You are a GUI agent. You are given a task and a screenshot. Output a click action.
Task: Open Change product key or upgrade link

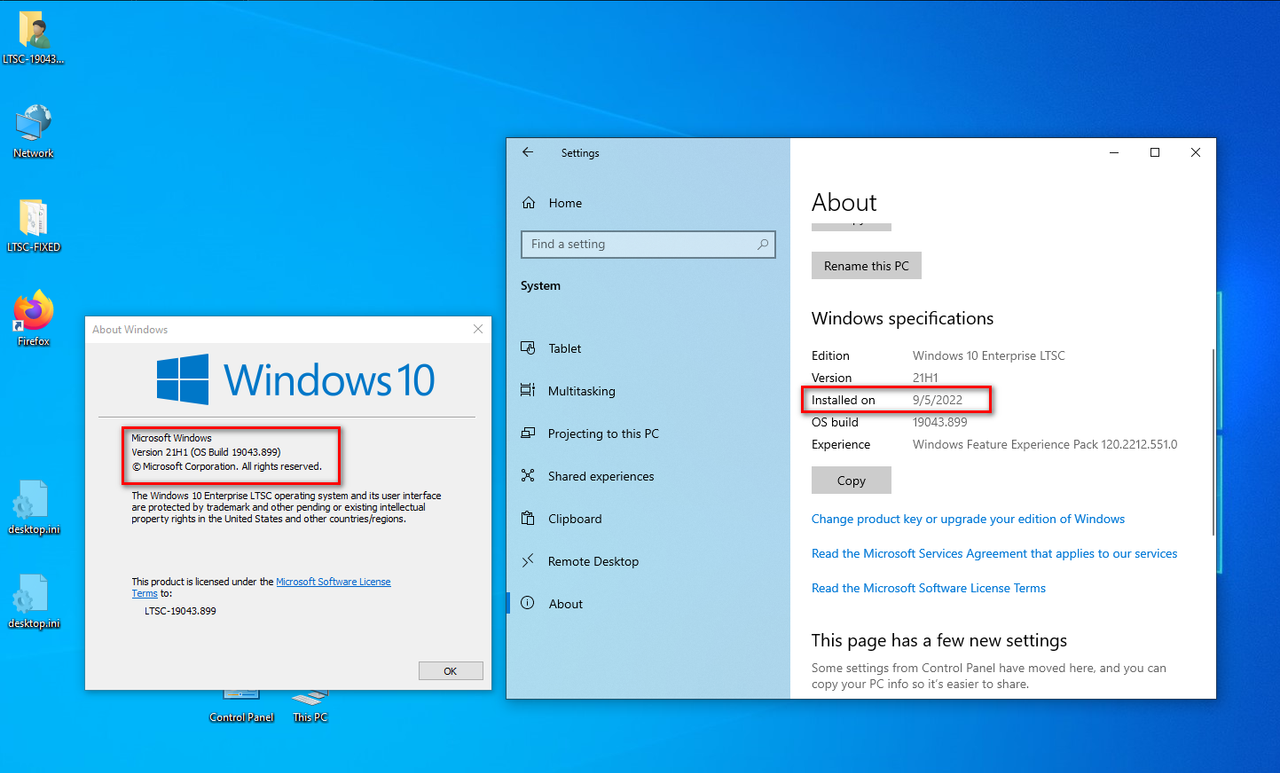point(968,519)
